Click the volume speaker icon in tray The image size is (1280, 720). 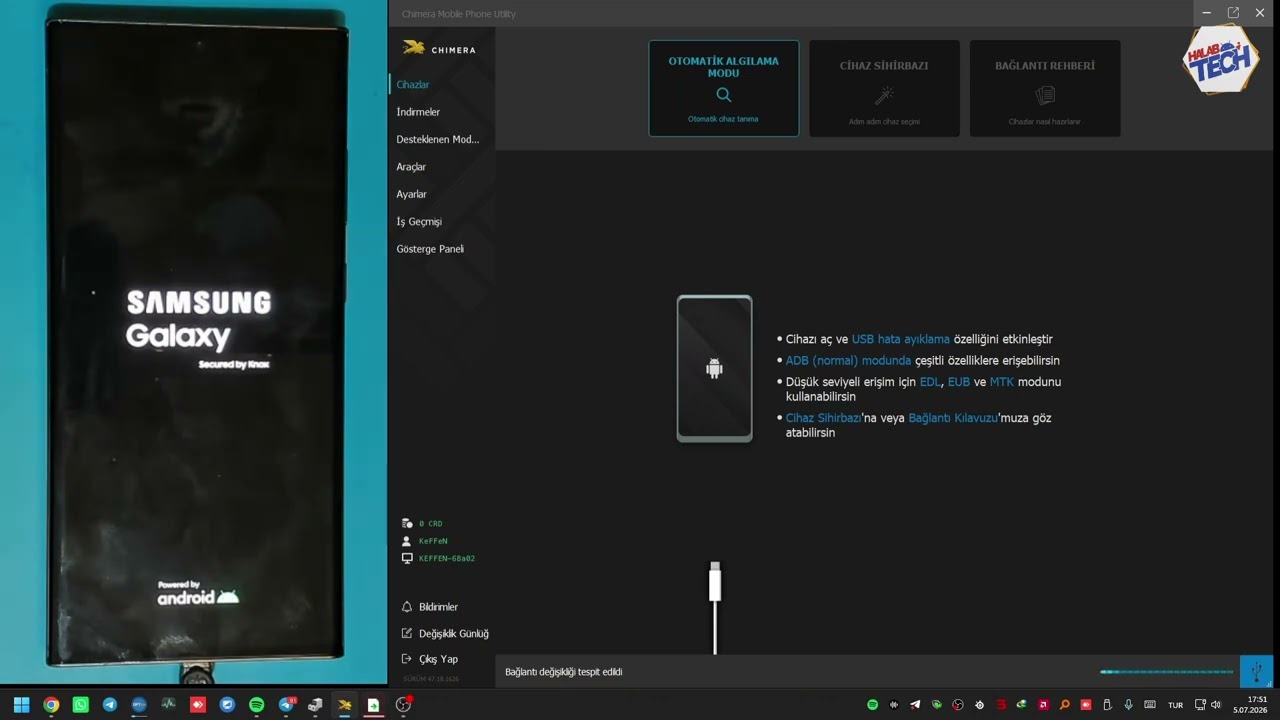1216,705
